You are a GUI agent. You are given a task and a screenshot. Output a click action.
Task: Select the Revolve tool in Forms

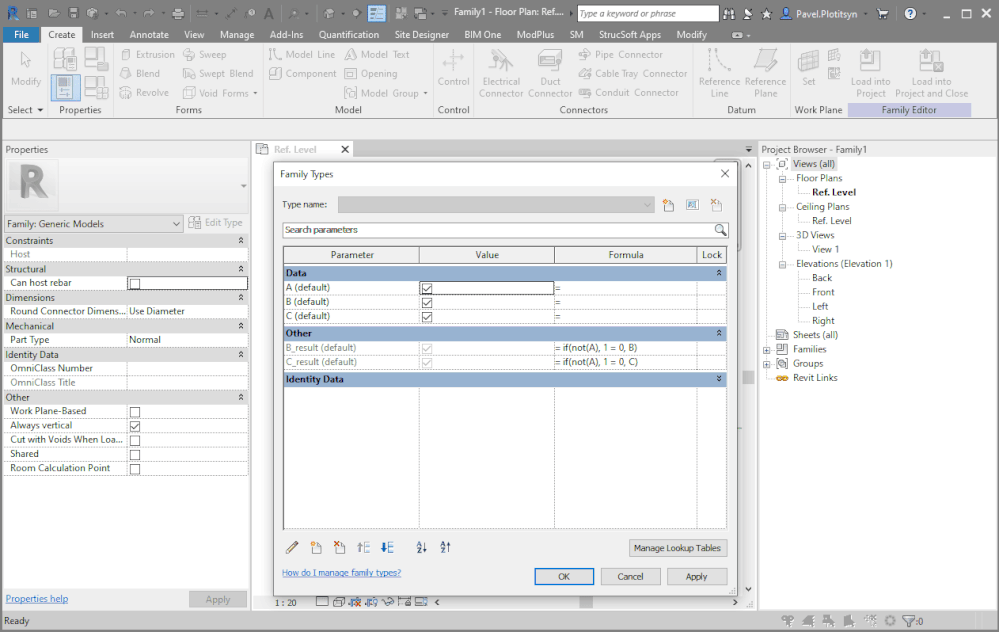click(144, 93)
